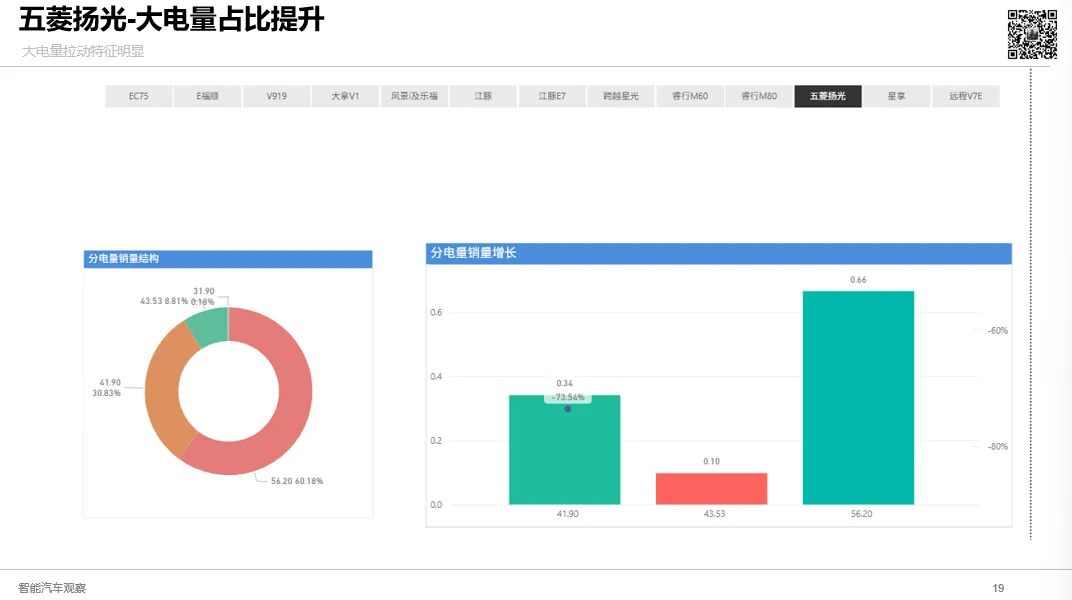Select the 跨越星光 tab
This screenshot has width=1072, height=600.
[x=621, y=96]
